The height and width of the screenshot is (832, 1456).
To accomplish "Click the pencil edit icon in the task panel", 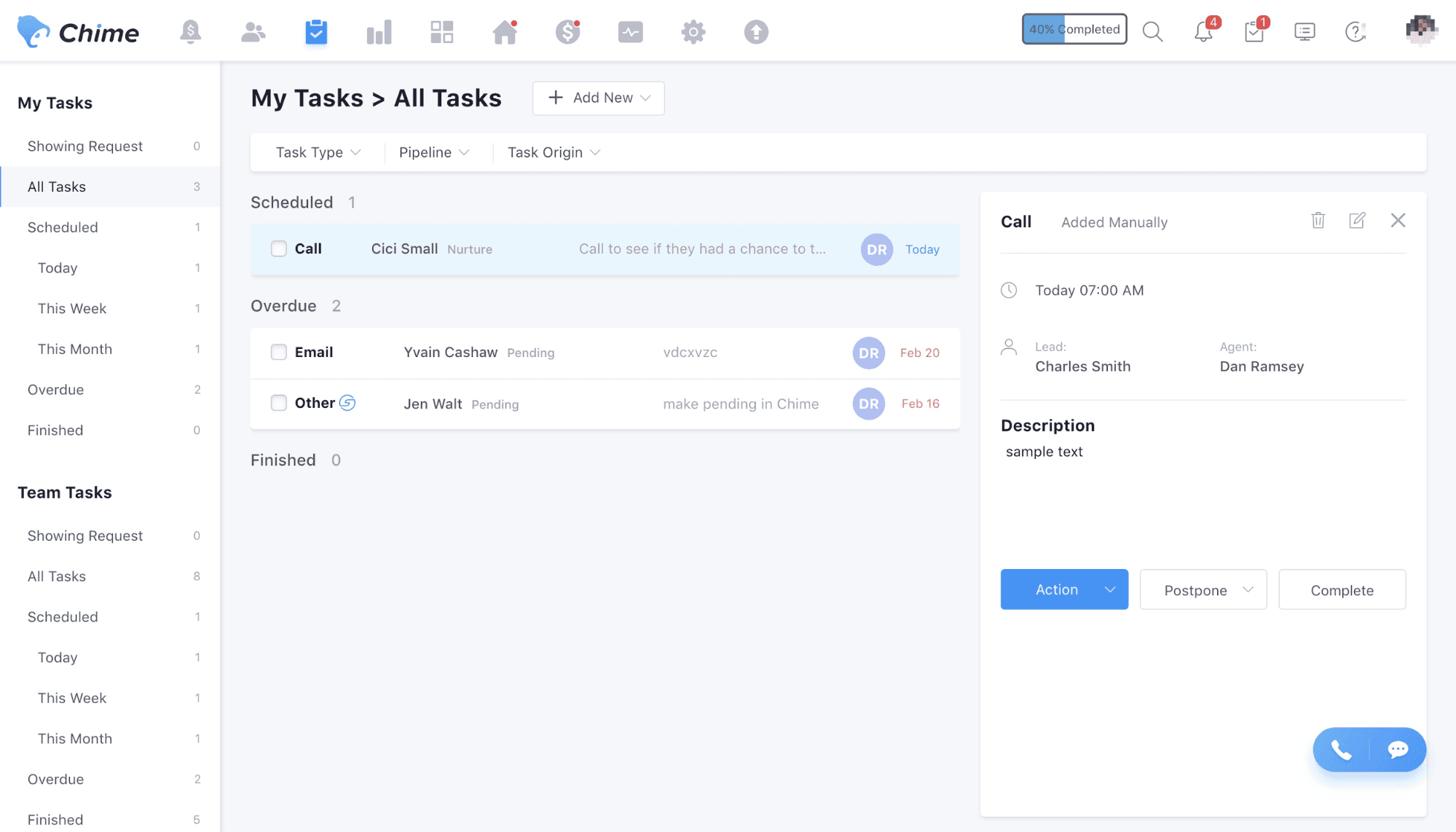I will [x=1357, y=221].
